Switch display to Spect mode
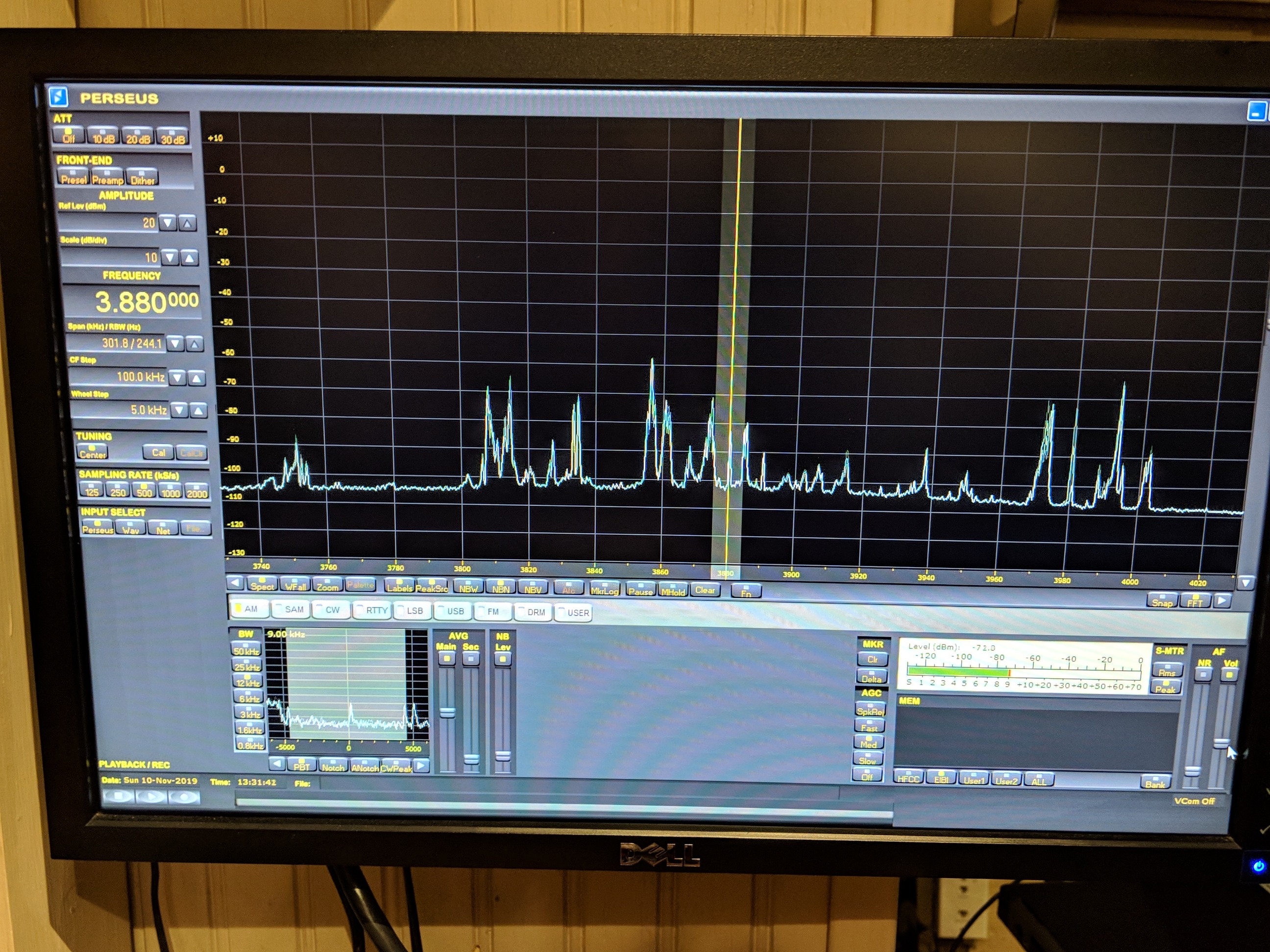Screen dimensions: 1270x952 tap(263, 584)
